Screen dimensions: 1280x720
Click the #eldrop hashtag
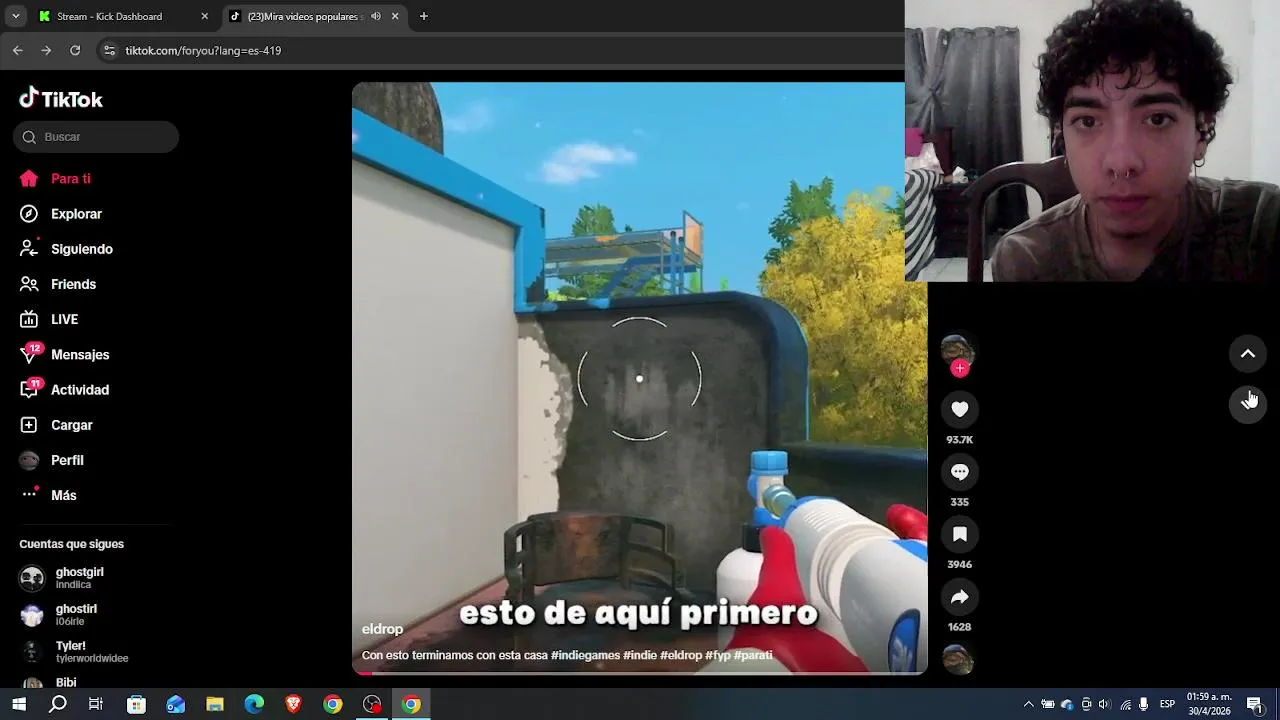pyautogui.click(x=681, y=655)
